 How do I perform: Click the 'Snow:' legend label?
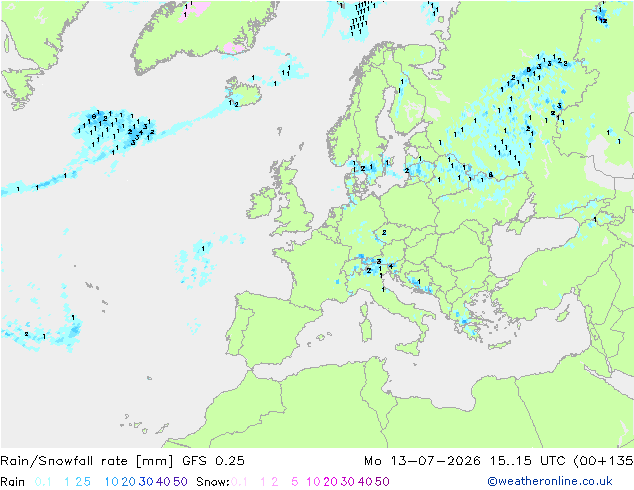tap(213, 482)
